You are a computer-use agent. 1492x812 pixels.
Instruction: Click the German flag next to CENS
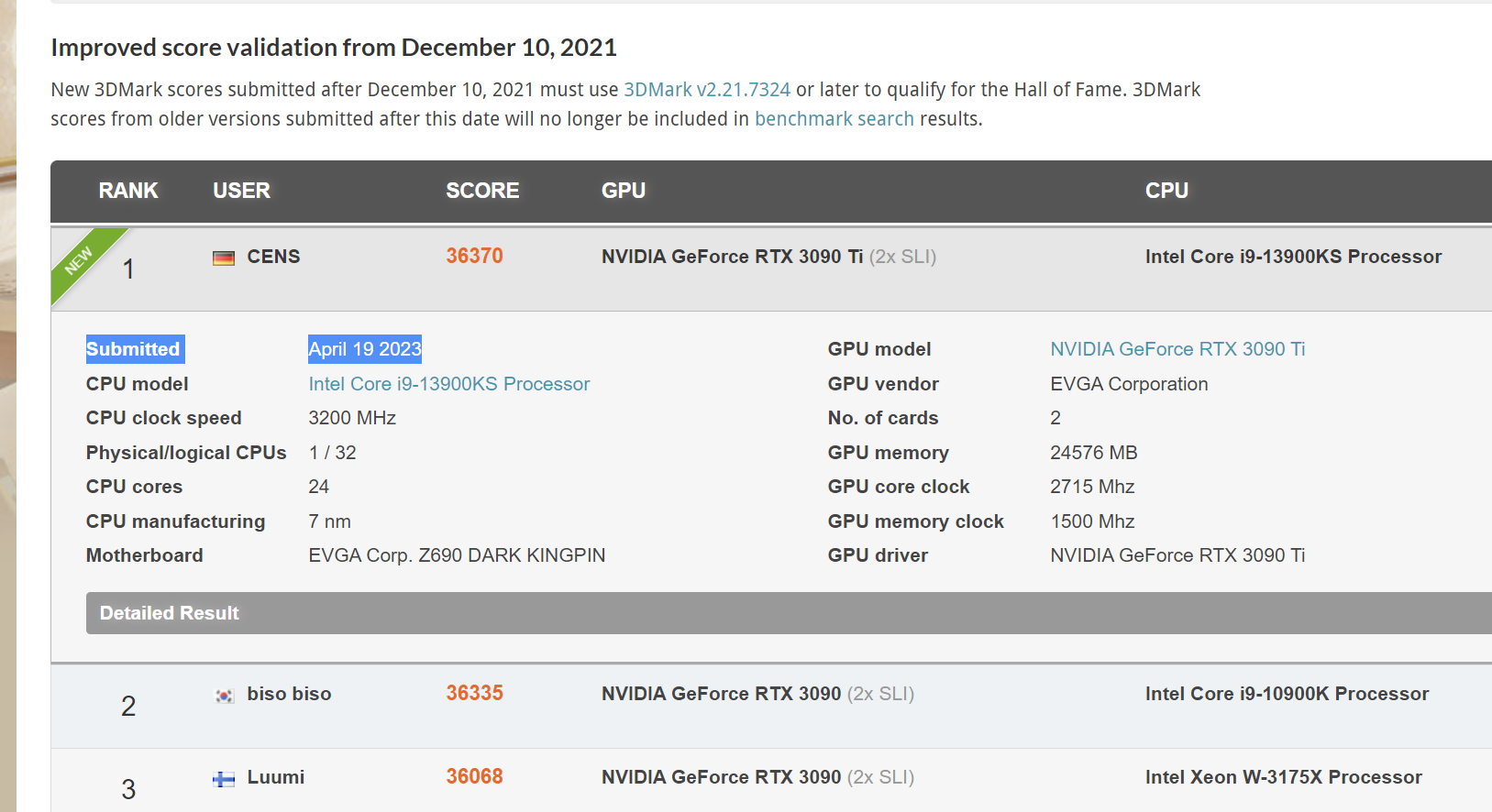223,257
